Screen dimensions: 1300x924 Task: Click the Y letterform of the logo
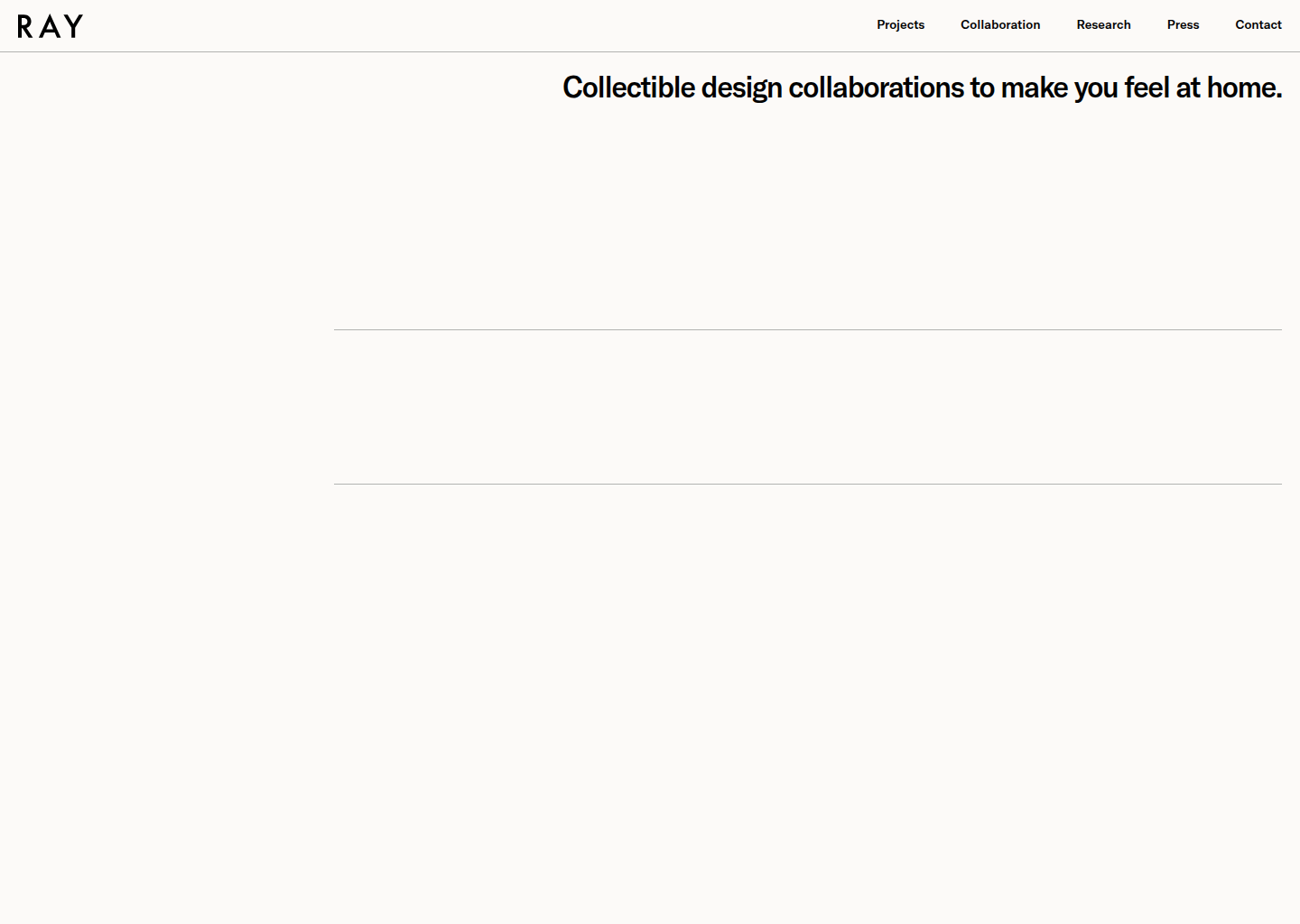tap(74, 26)
